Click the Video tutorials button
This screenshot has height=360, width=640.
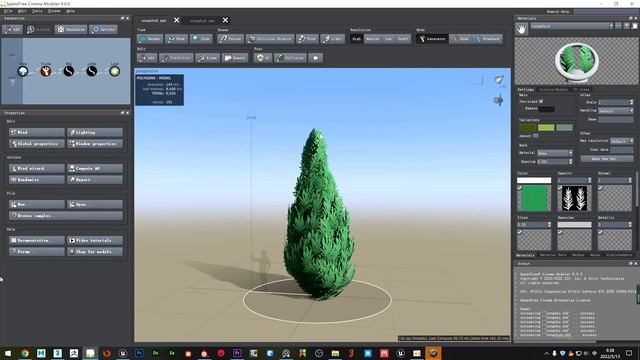[95, 240]
